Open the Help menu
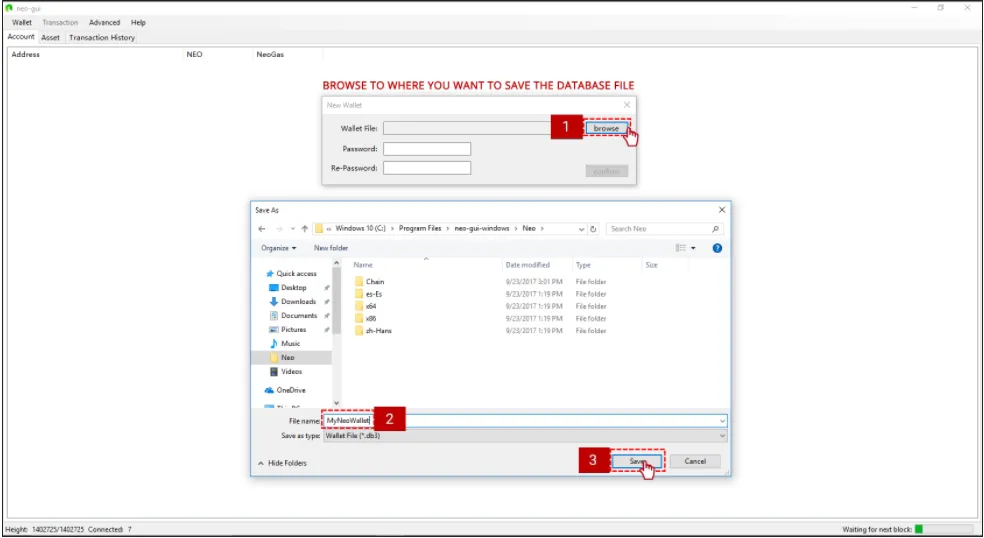The height and width of the screenshot is (538, 984). 138,23
